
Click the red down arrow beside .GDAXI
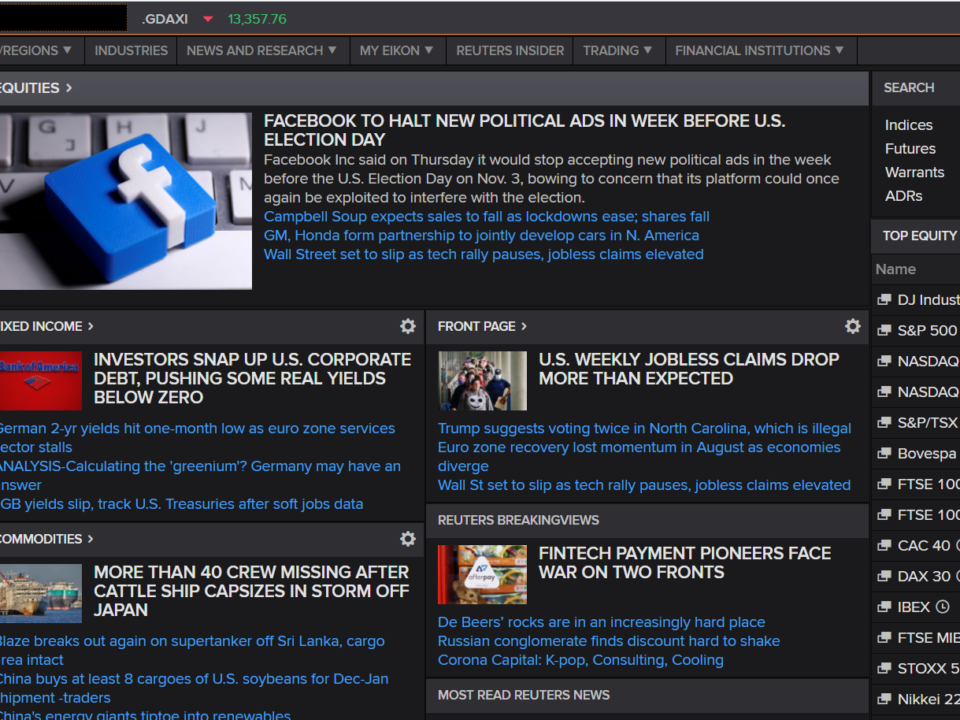point(208,19)
